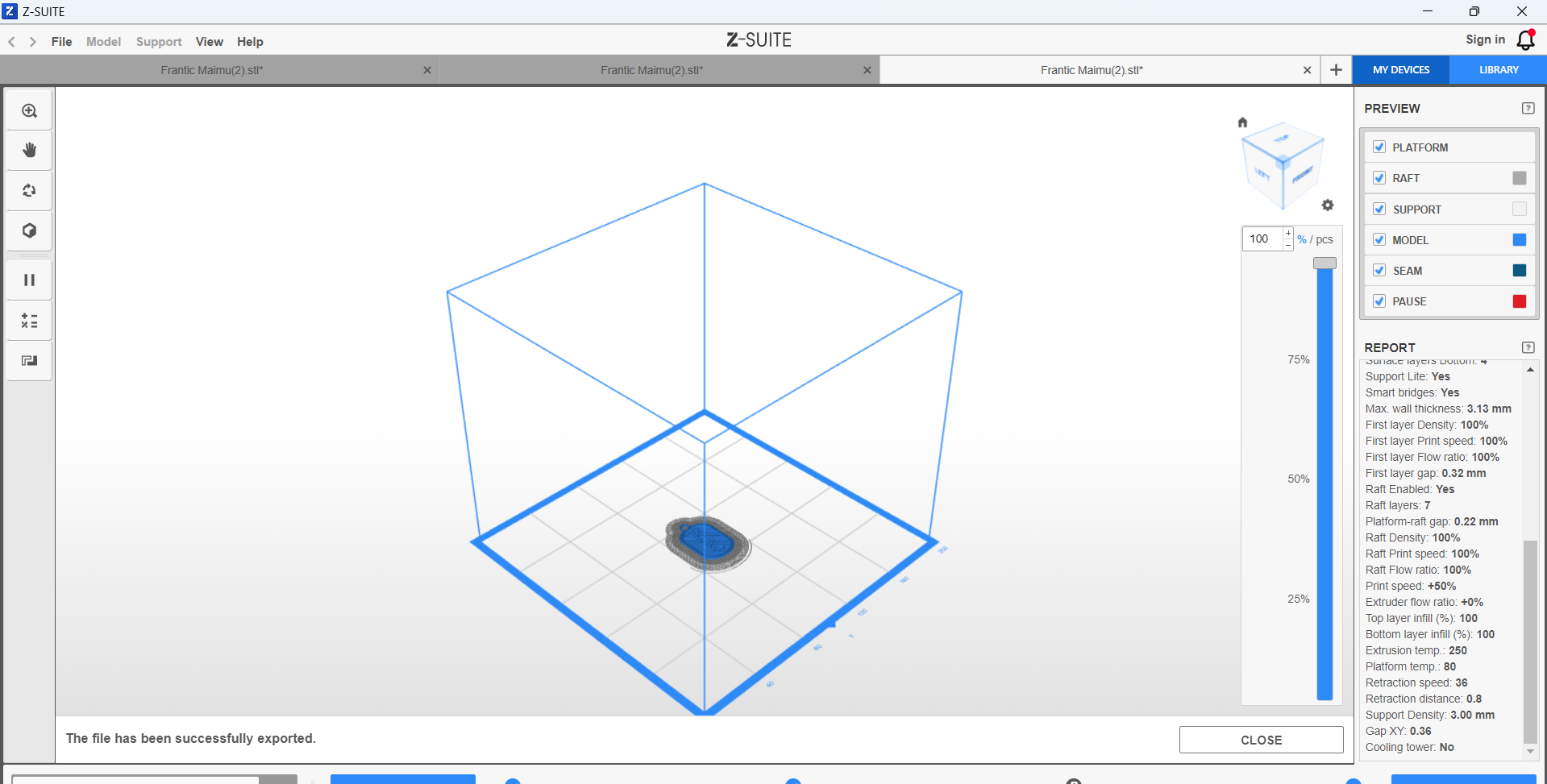Click the bottom left toolbar print-preview icon

pos(30,361)
